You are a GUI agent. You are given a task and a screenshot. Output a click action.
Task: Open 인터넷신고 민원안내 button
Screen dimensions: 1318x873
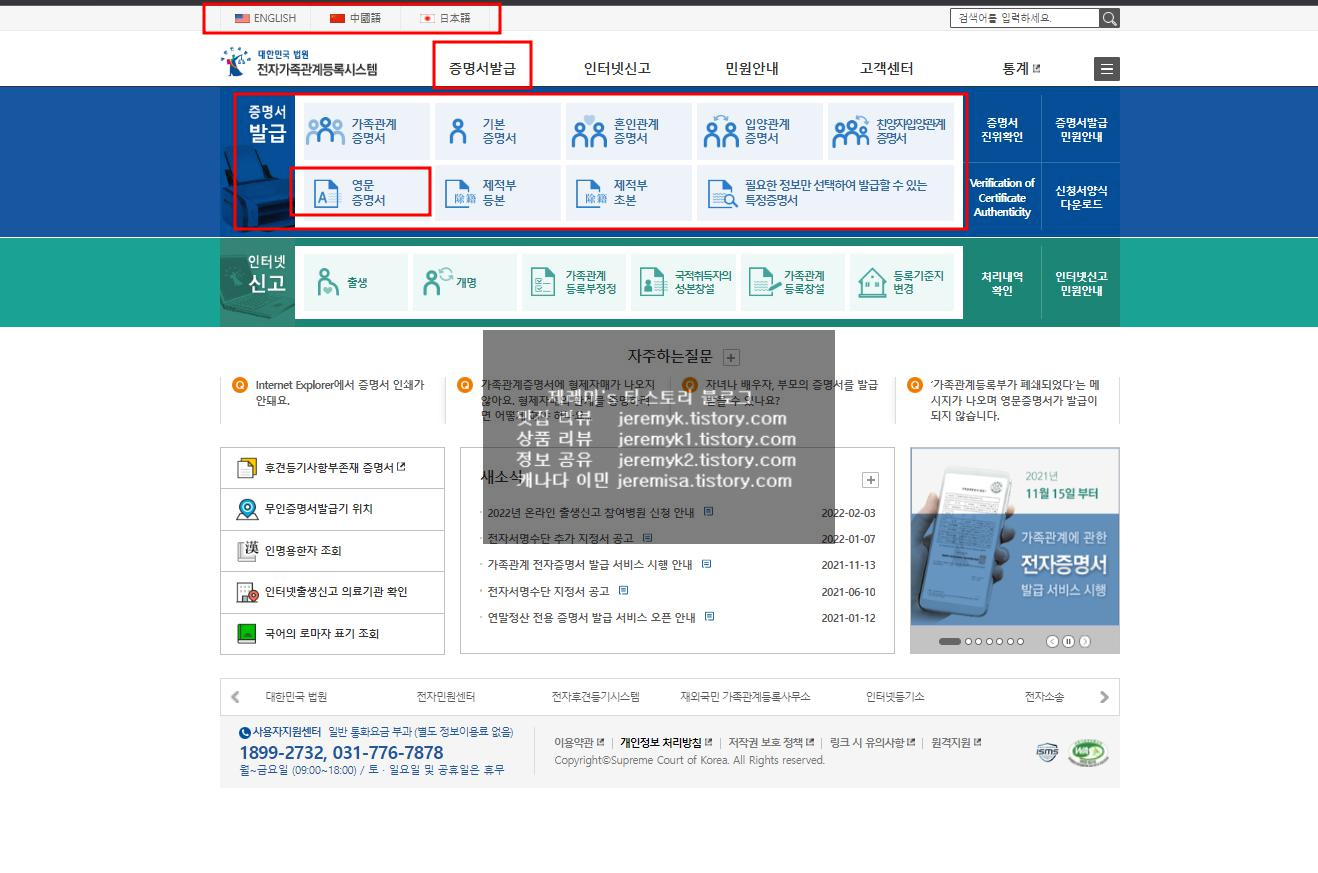pyautogui.click(x=1081, y=283)
